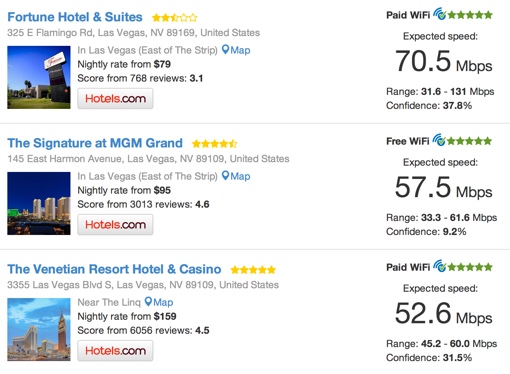The height and width of the screenshot is (374, 510).
Task: Open the Fortune Hotel sign thumbnail photo
Action: [x=39, y=77]
